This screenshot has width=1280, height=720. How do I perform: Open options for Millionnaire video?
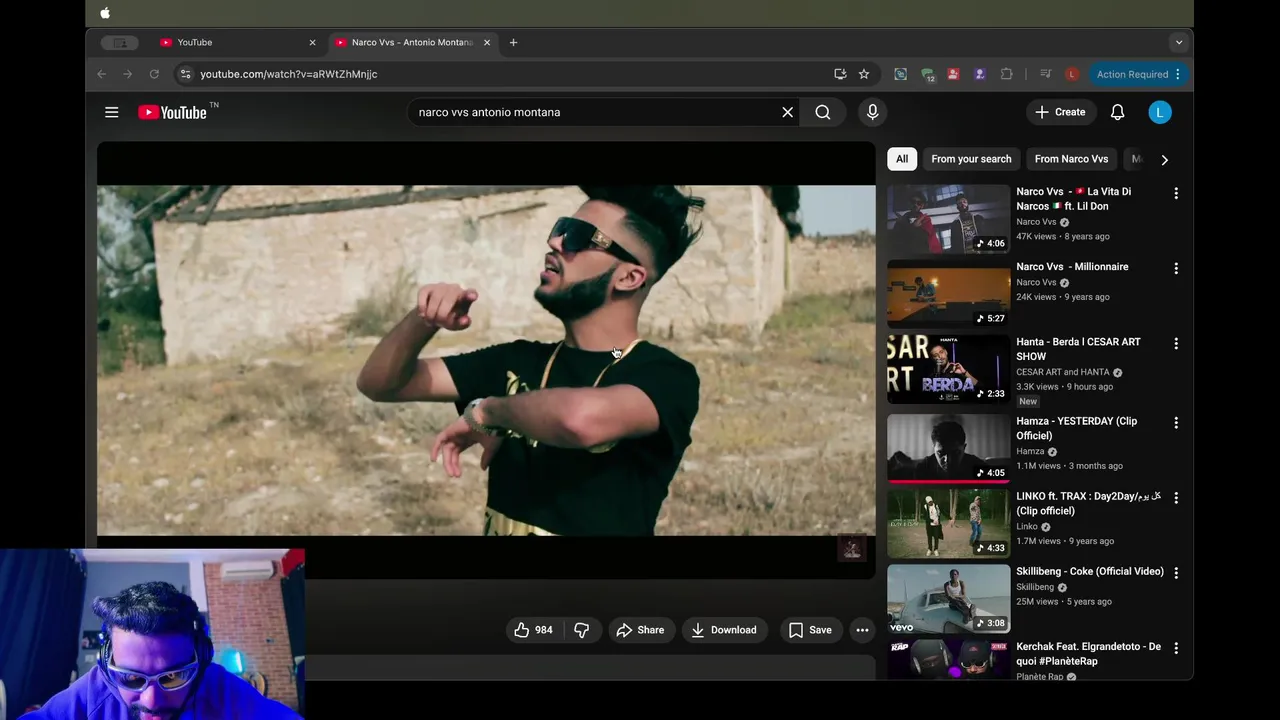point(1176,268)
